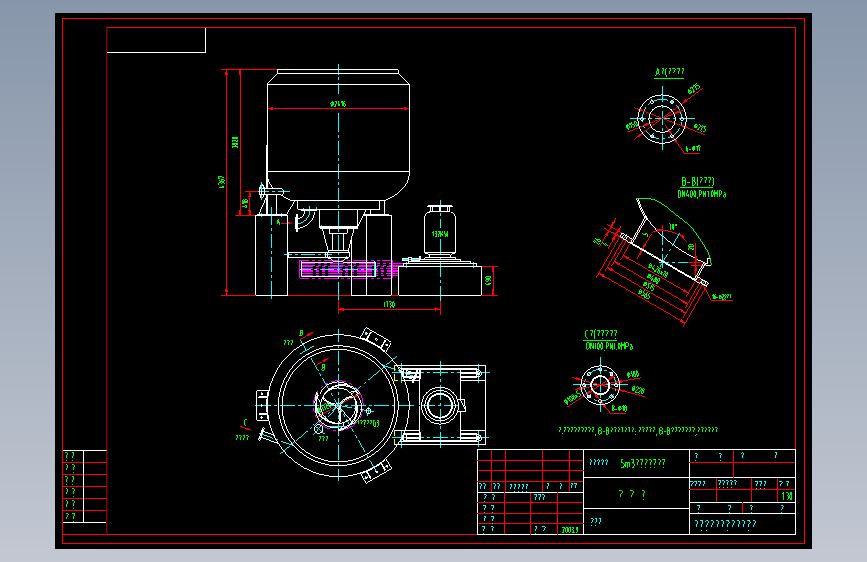
Task: Click the motor circle in plan view
Action: point(440,405)
